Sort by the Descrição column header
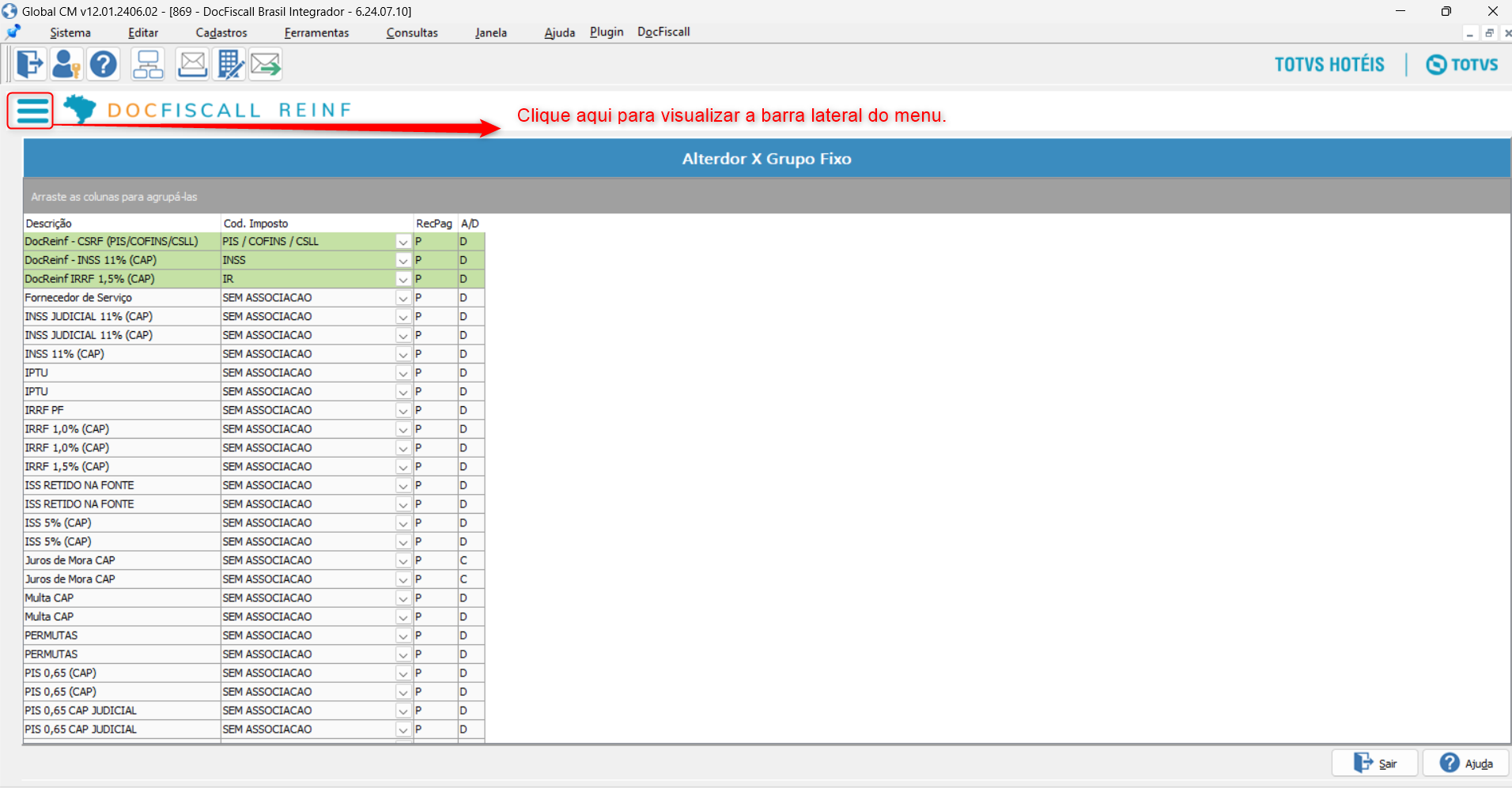Viewport: 1512px width, 788px height. point(122,224)
